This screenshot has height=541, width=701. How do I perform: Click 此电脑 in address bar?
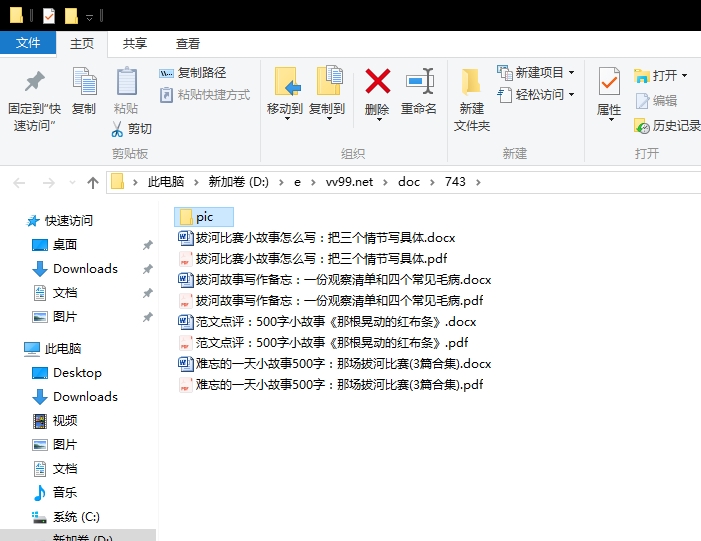pos(166,182)
